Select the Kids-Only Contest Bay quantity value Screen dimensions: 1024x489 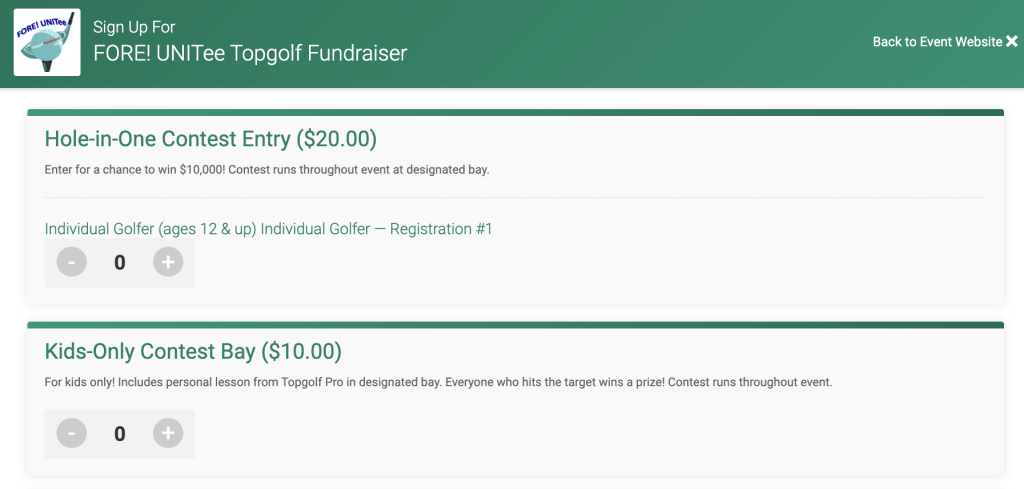point(120,434)
